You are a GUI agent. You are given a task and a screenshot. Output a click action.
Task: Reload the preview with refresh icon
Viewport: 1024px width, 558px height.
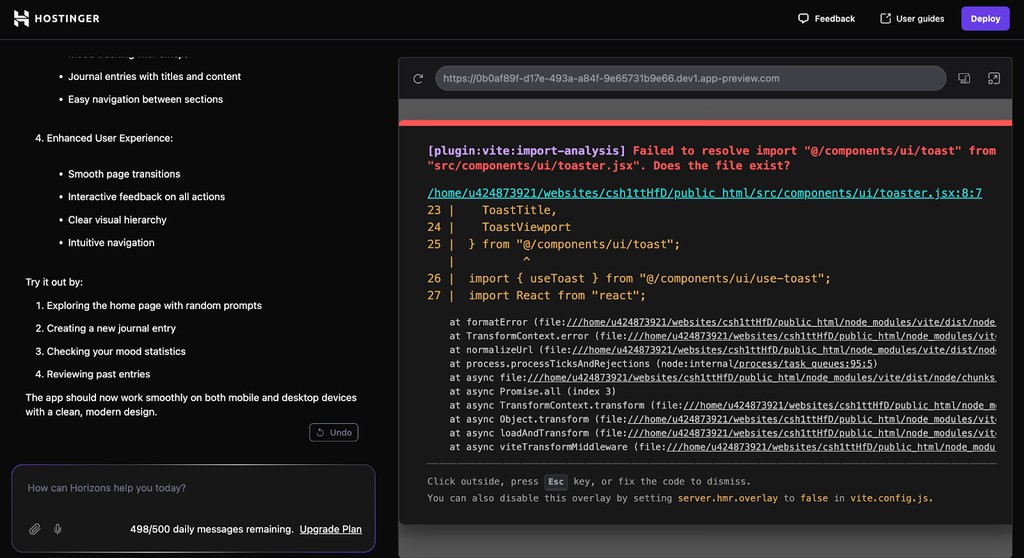(x=418, y=78)
